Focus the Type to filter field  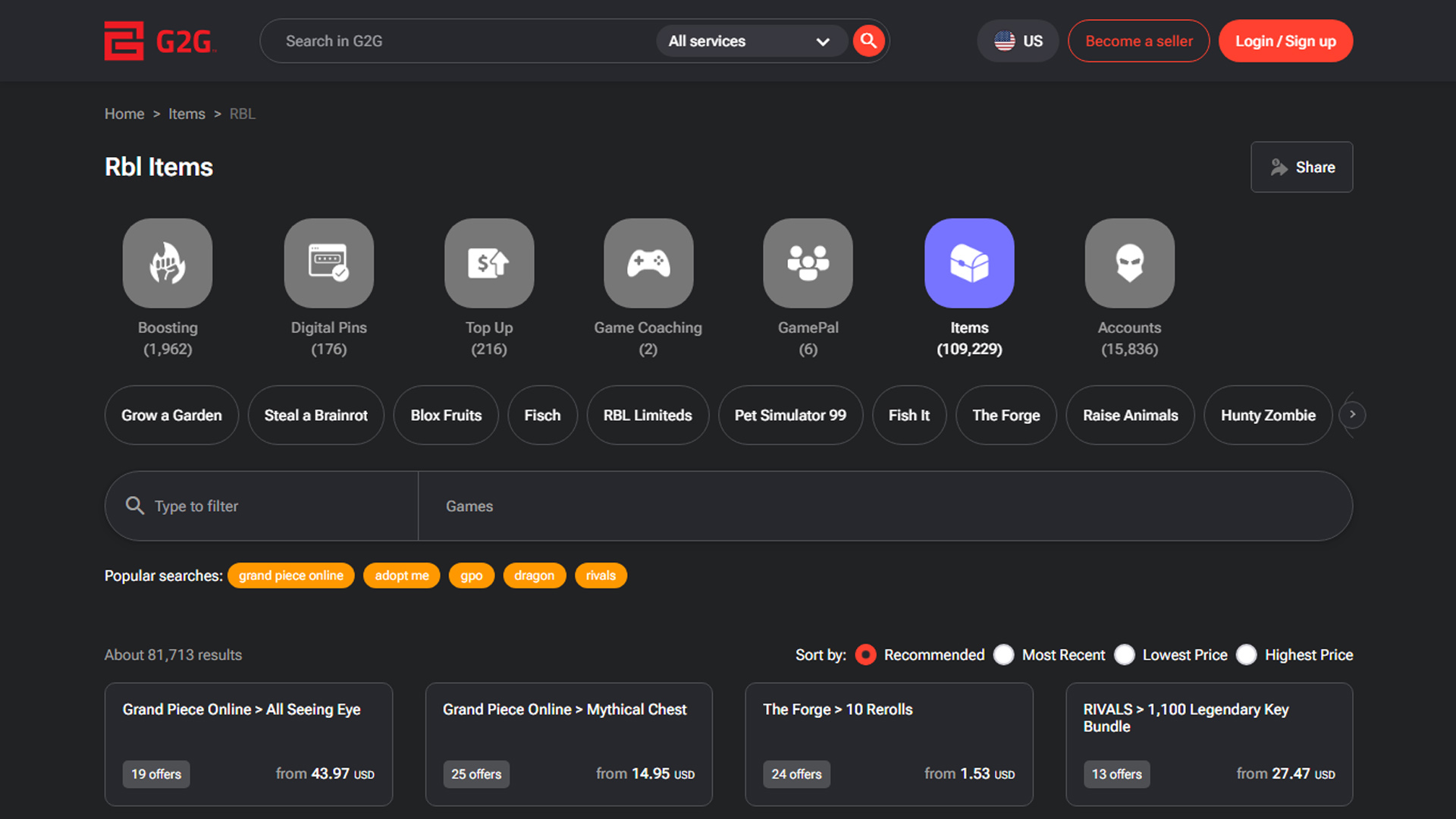pos(273,506)
